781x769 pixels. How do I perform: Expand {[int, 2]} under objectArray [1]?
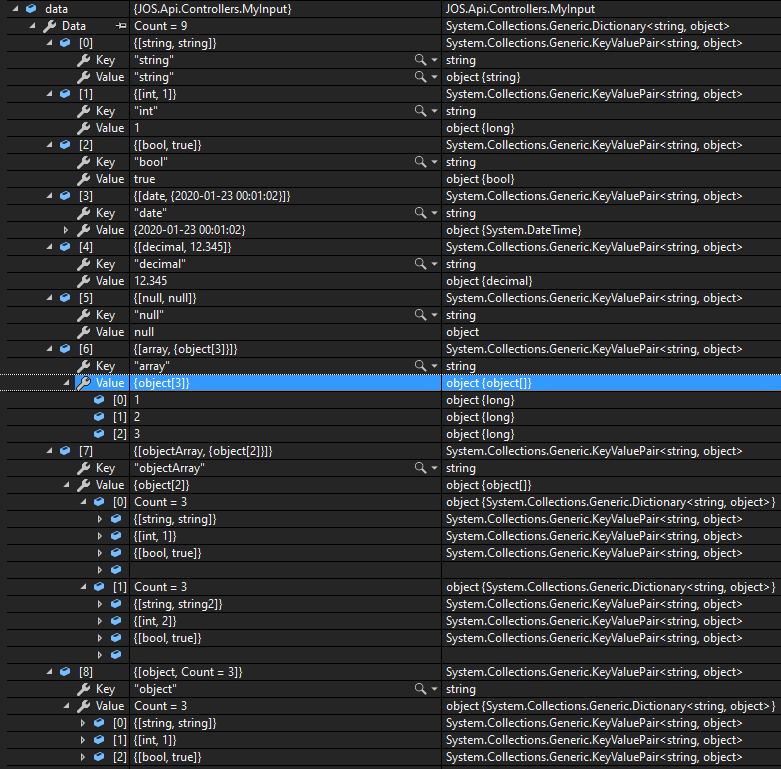(100, 621)
